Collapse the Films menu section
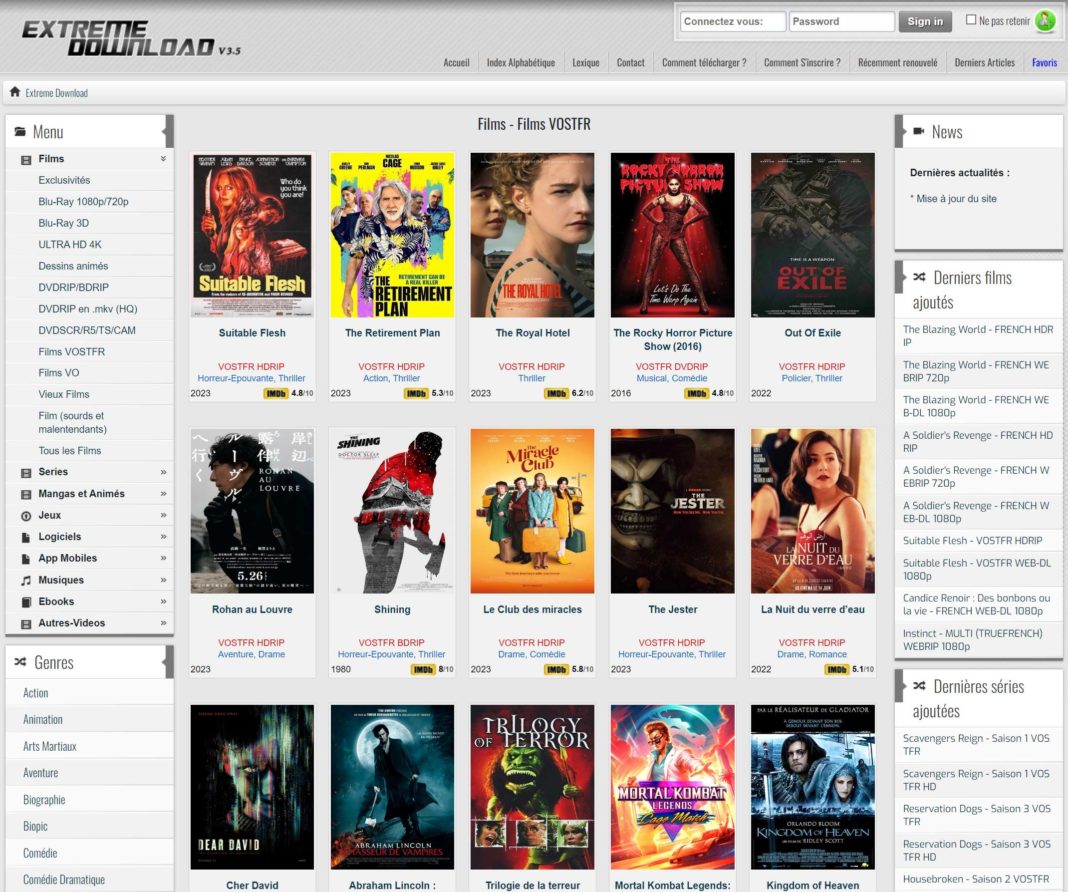 pos(163,159)
